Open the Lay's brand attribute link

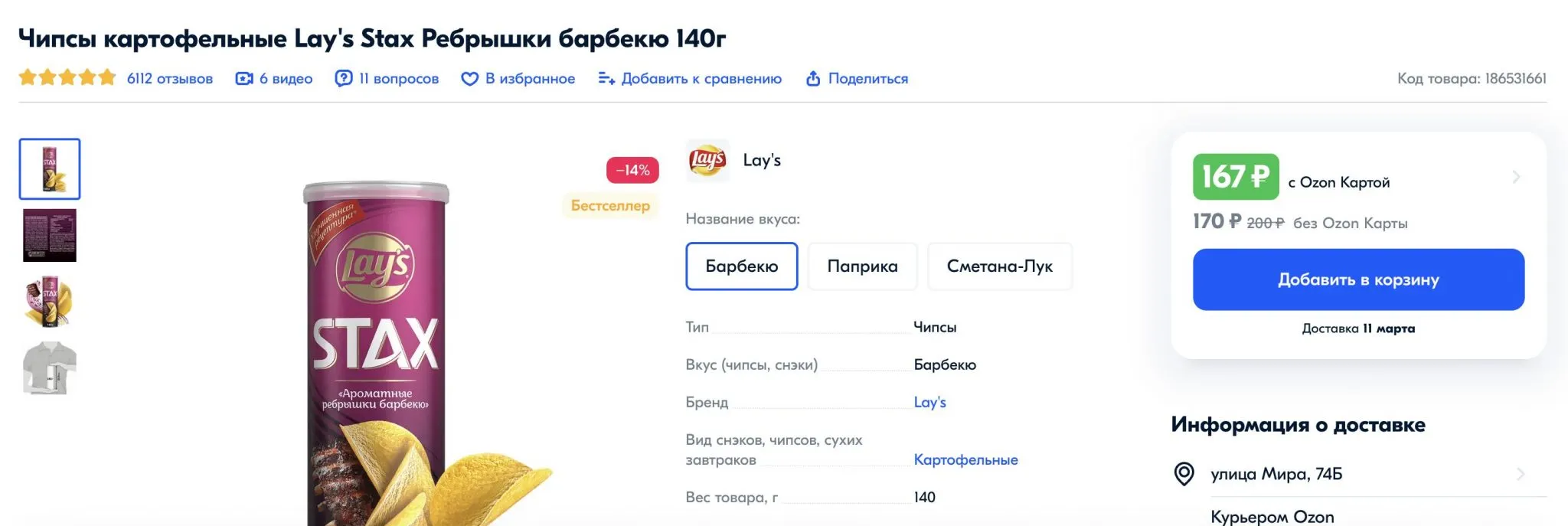coord(929,402)
